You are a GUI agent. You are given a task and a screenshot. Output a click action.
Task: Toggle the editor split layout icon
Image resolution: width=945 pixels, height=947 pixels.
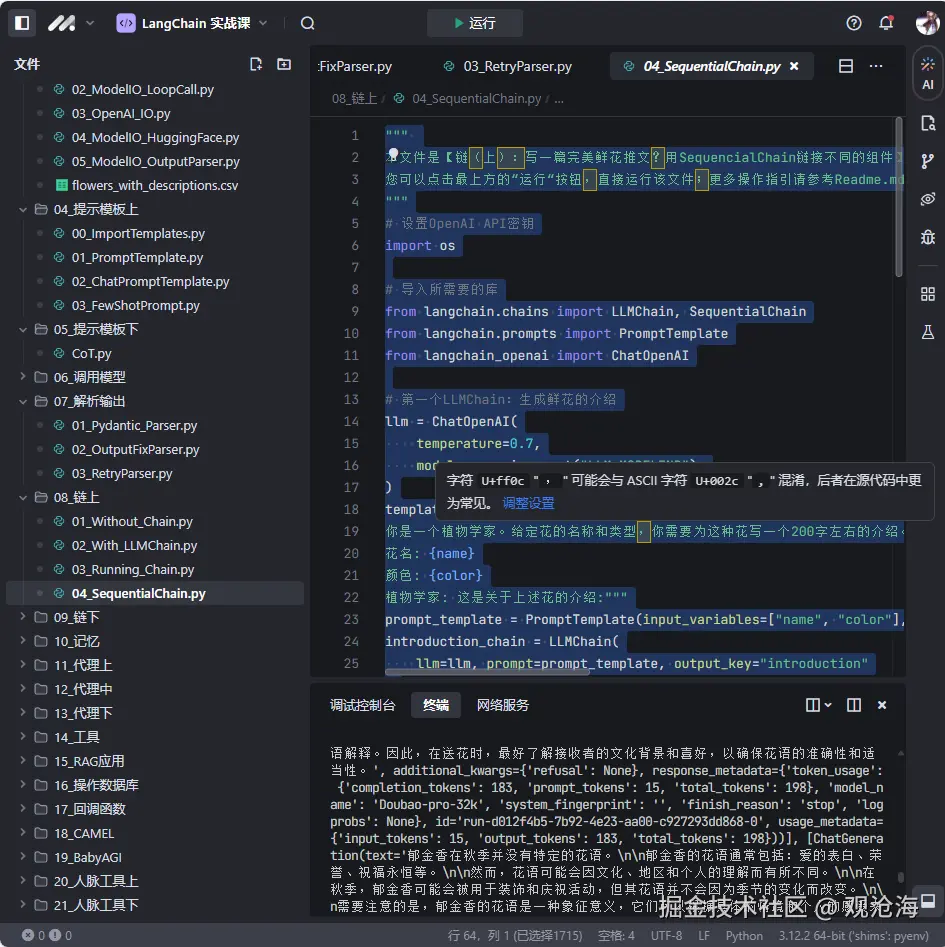(846, 66)
